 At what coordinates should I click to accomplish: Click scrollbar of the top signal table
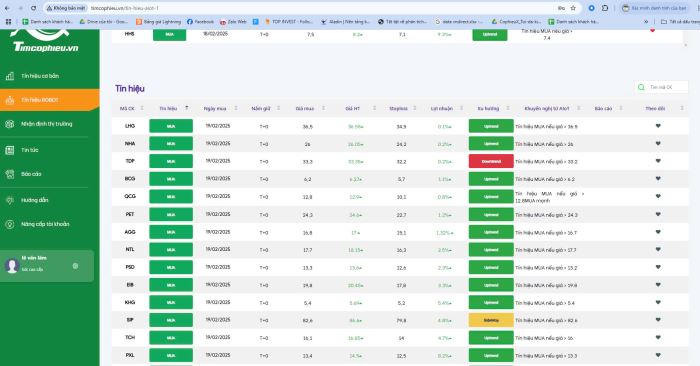pos(686,37)
